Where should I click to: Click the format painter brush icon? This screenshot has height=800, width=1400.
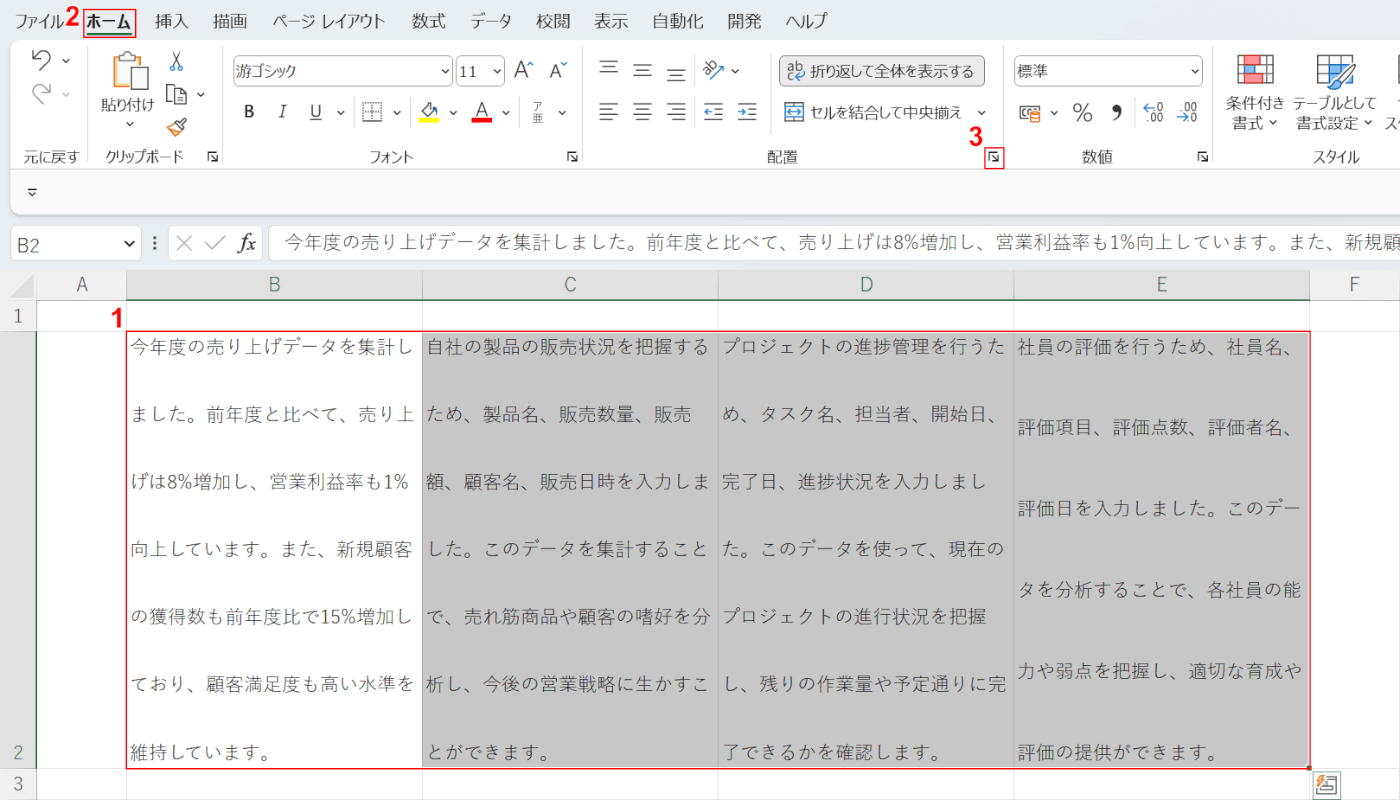[x=177, y=126]
